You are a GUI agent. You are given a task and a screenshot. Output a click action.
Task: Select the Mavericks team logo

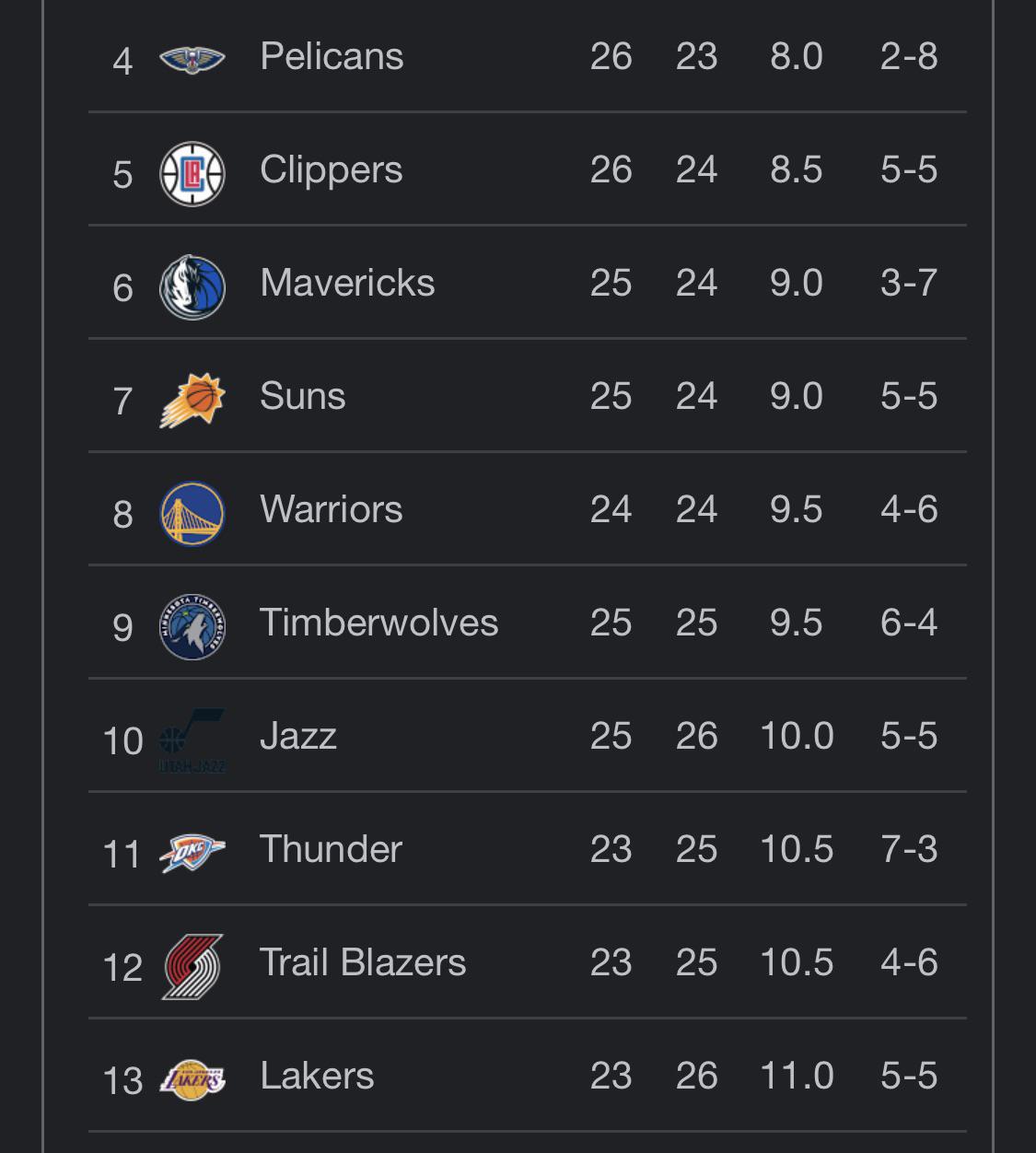click(x=192, y=286)
